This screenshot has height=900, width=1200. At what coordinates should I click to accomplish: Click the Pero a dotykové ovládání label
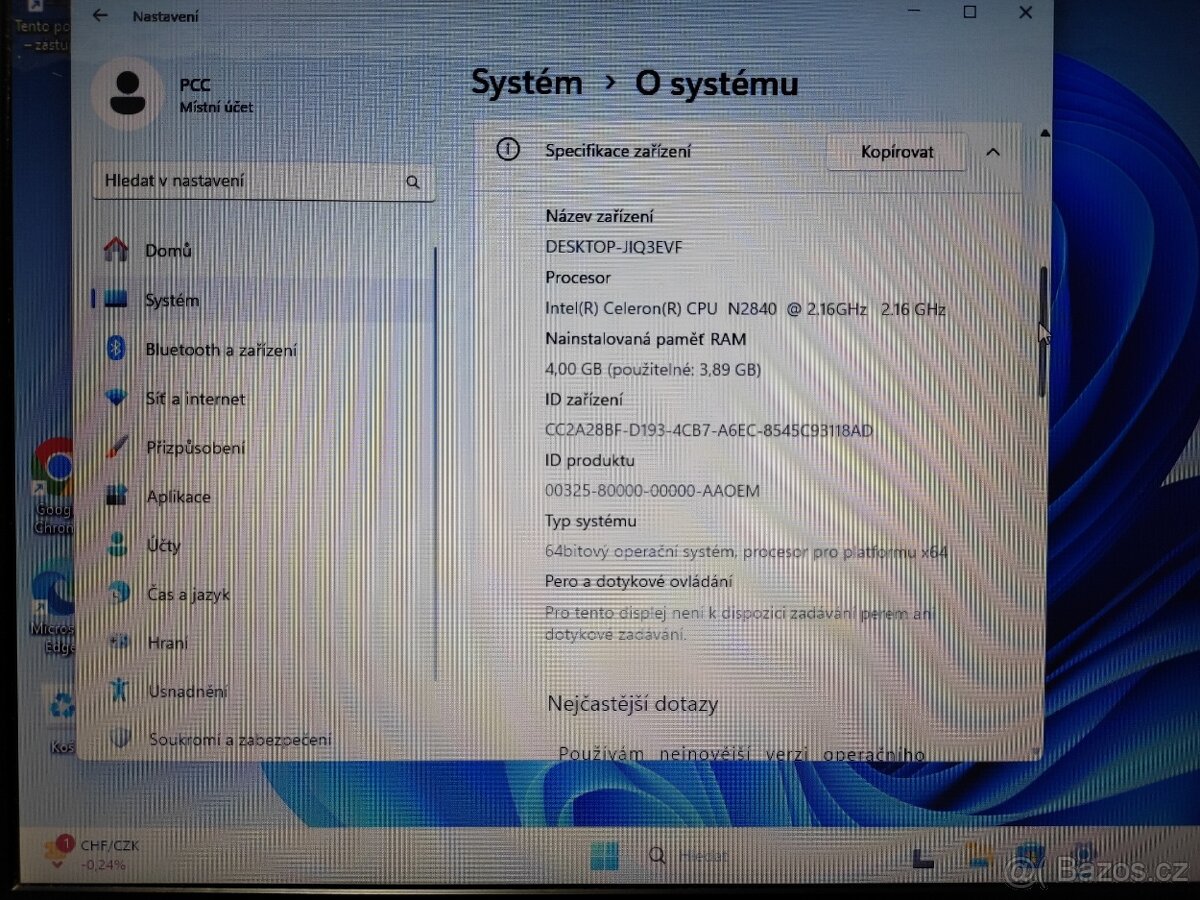click(639, 581)
